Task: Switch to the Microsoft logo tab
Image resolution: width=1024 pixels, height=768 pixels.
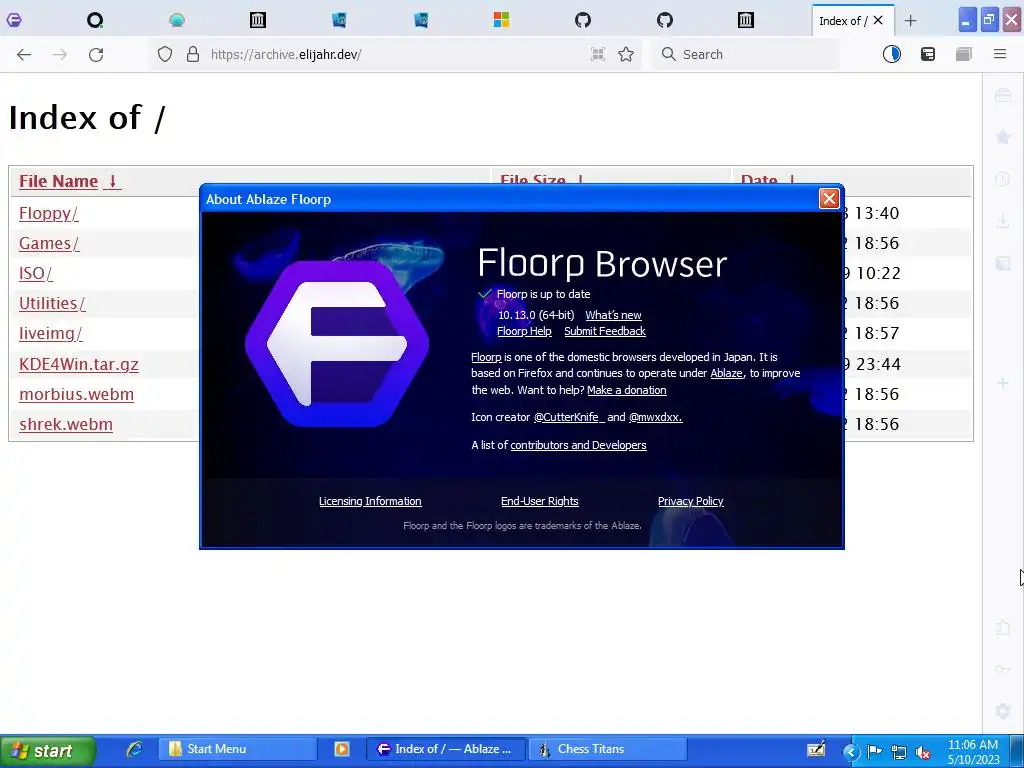Action: point(501,20)
